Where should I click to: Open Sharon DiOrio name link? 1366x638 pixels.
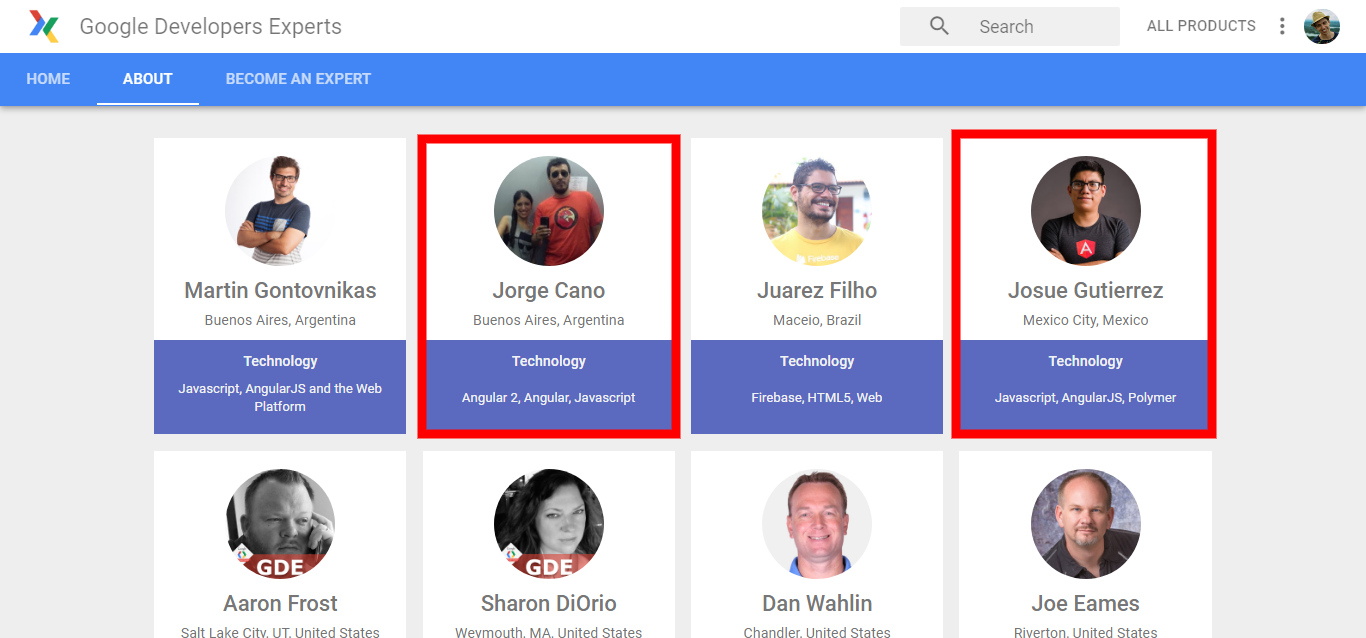(549, 604)
